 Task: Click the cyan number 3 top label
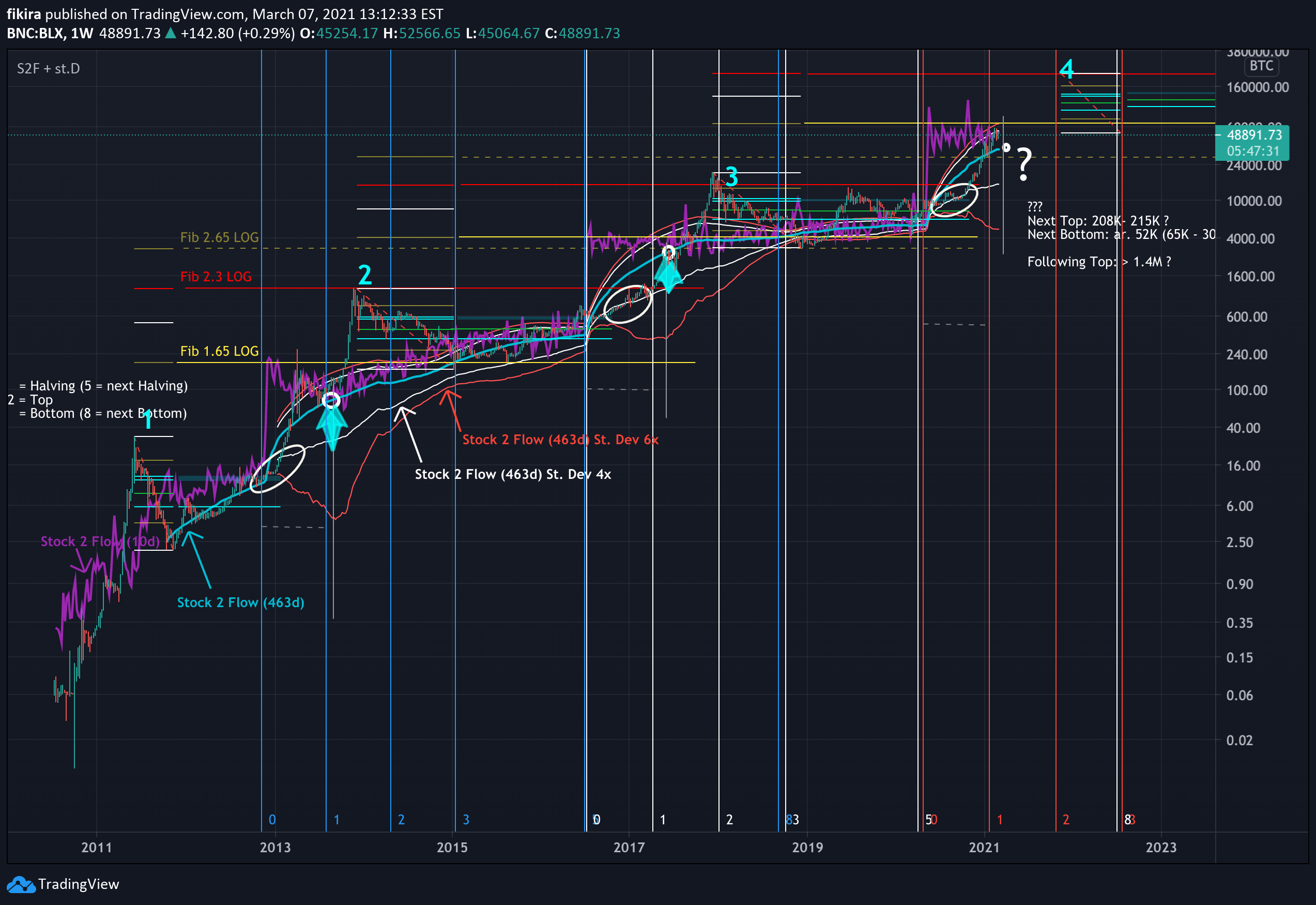(732, 177)
